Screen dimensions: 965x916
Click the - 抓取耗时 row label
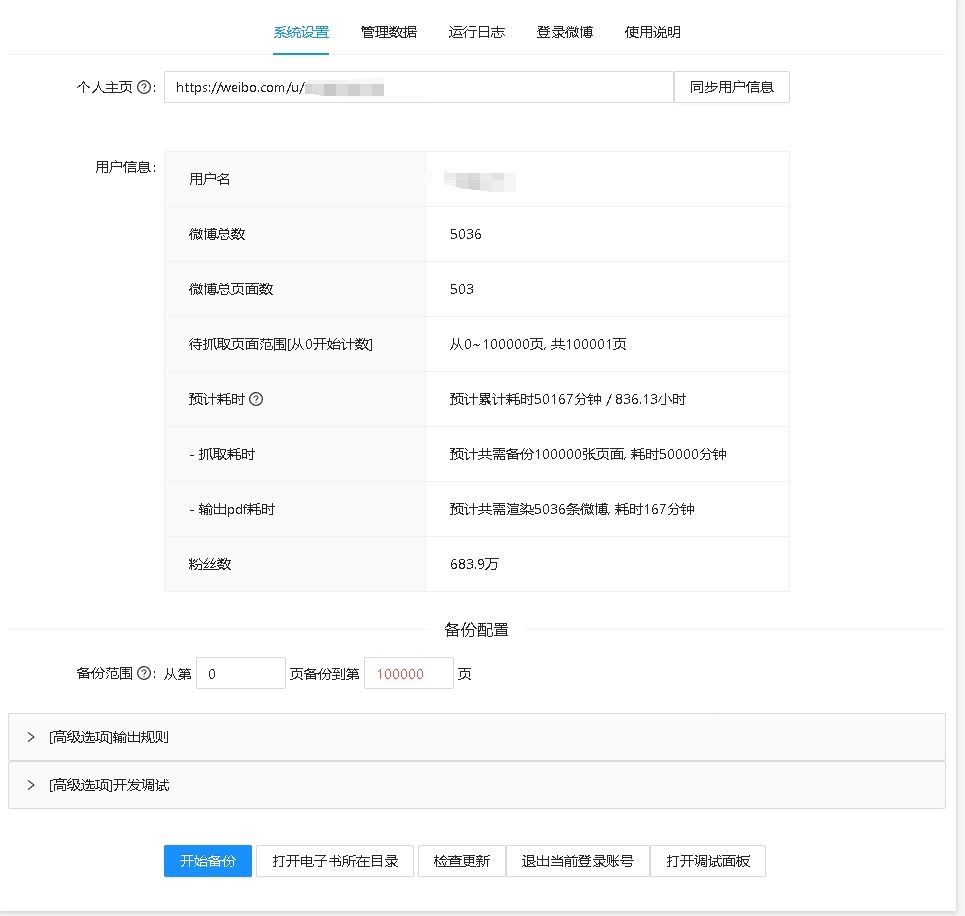coord(222,454)
